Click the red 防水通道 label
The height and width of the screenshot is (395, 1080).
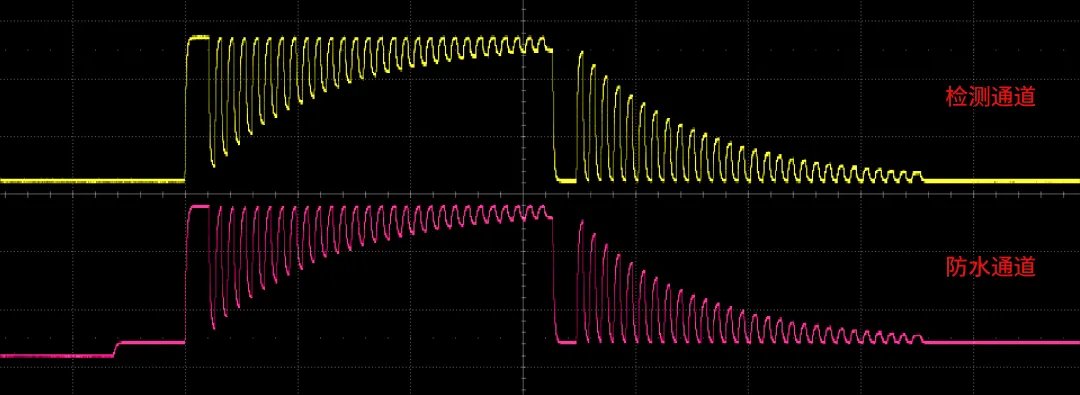[x=990, y=268]
